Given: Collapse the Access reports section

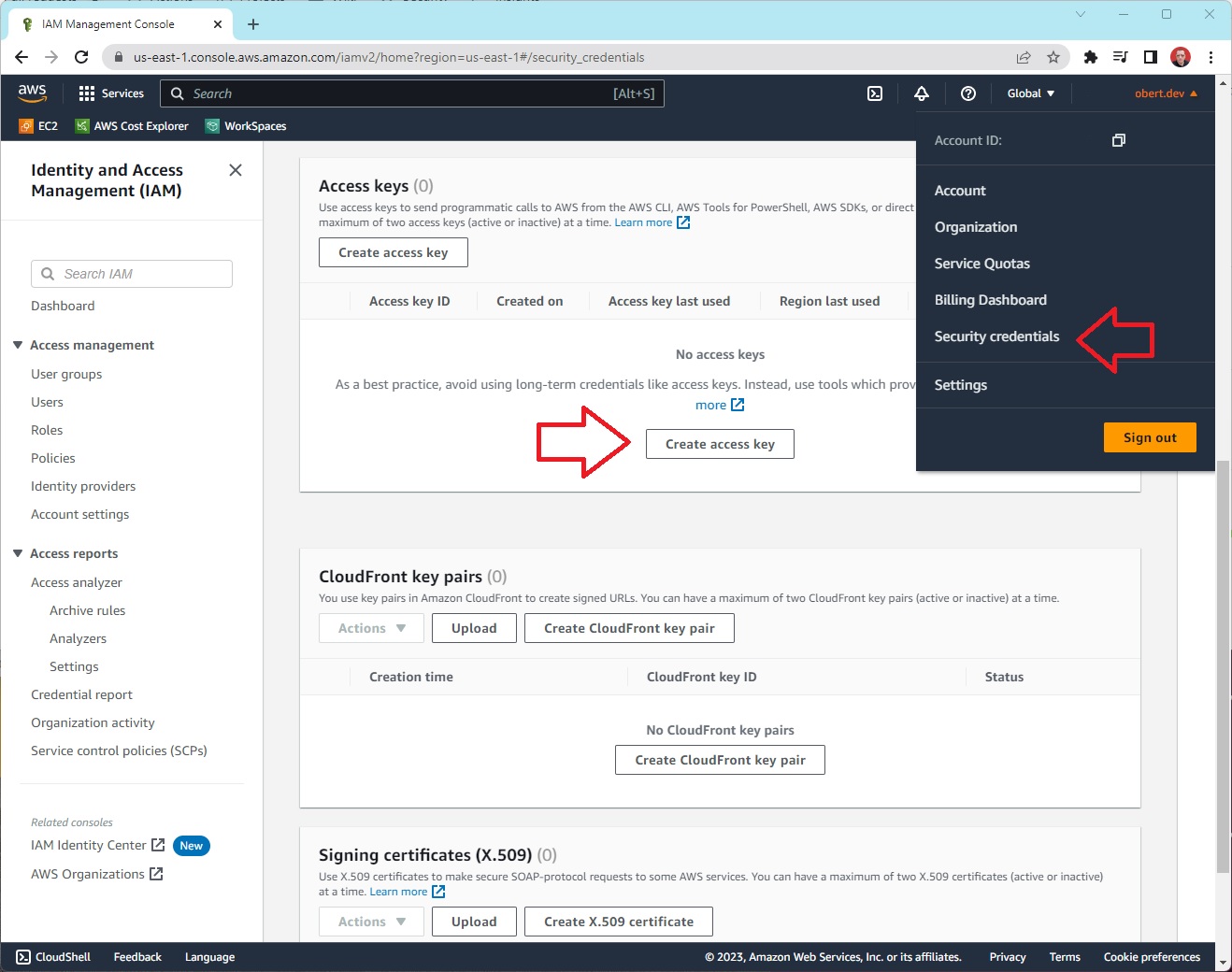Looking at the screenshot, I should click(x=18, y=553).
